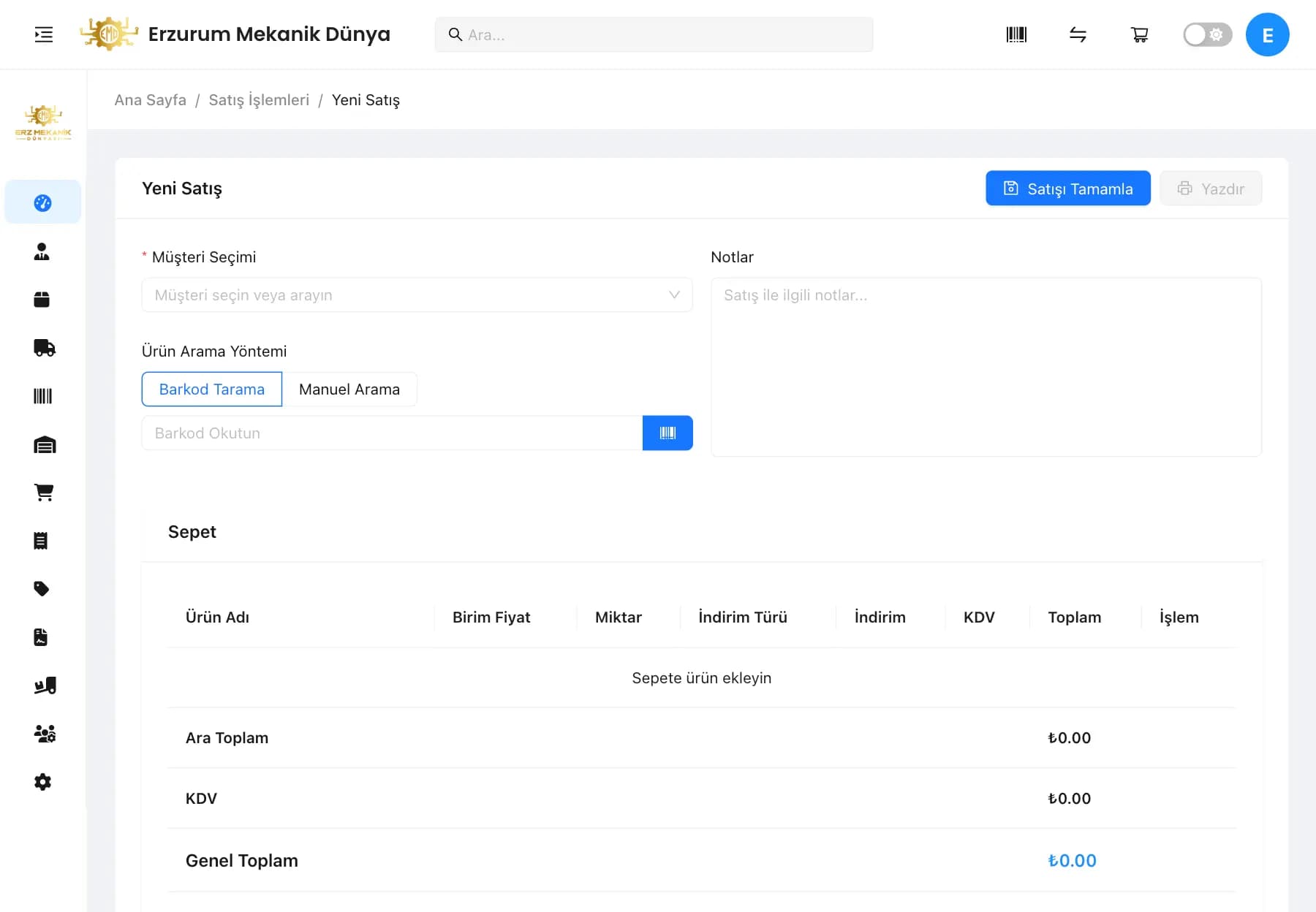Open the receipt icon in sidebar
1316x912 pixels.
tap(41, 541)
